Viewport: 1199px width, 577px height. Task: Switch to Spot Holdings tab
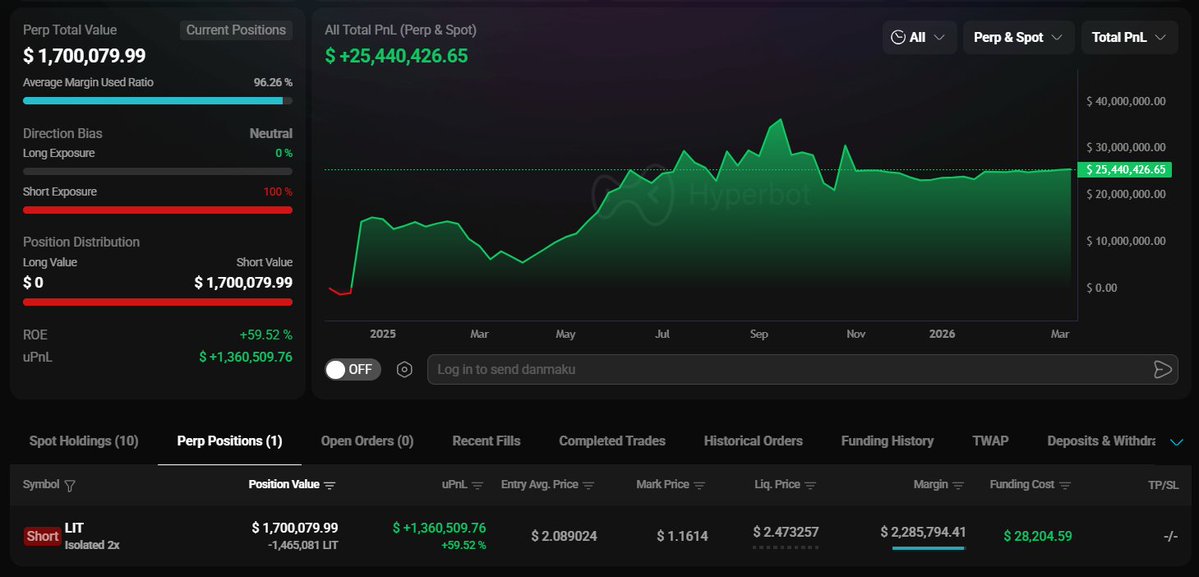click(84, 441)
